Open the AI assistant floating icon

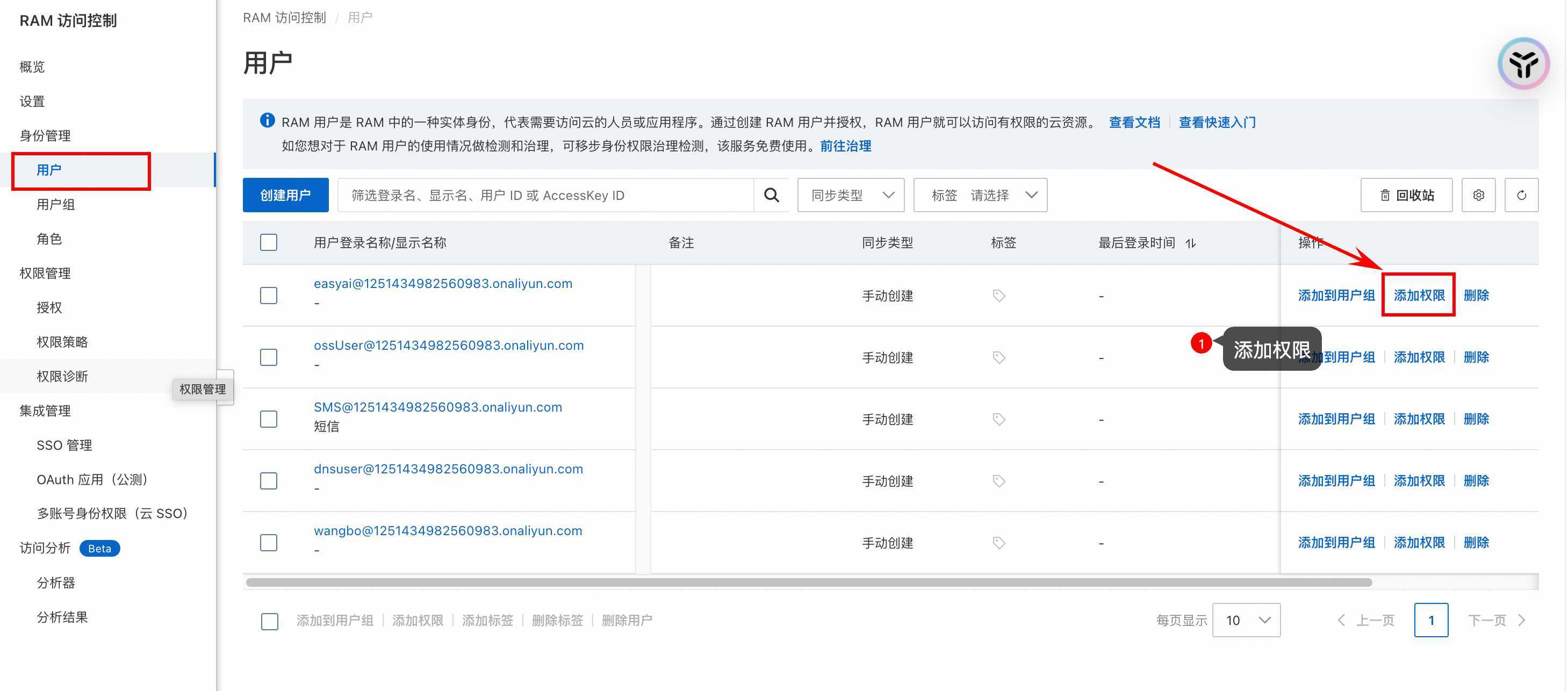click(x=1523, y=64)
